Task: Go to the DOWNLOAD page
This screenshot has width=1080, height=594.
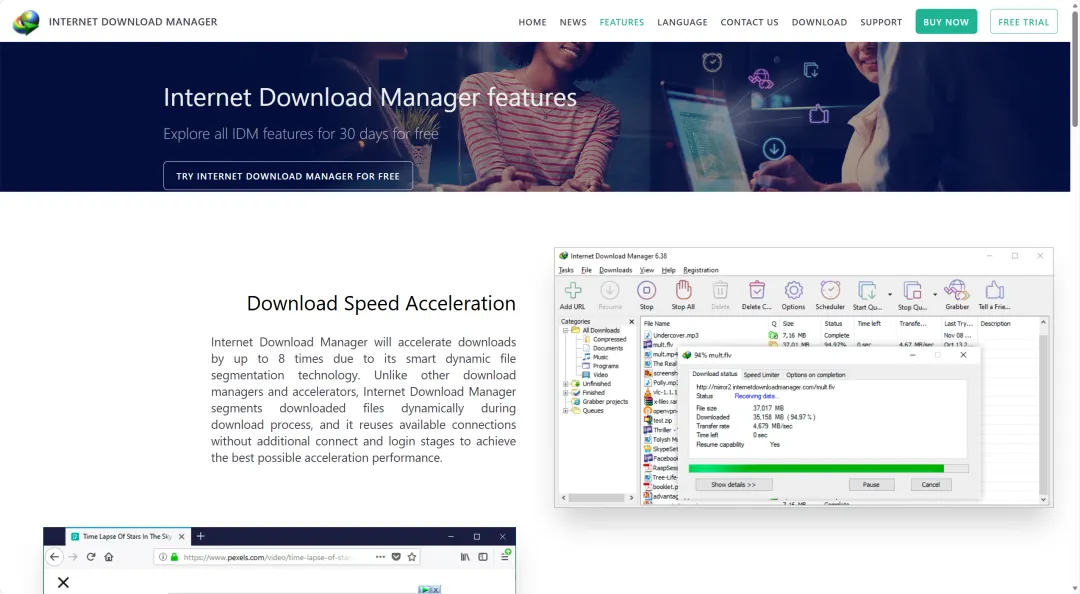Action: pyautogui.click(x=819, y=22)
